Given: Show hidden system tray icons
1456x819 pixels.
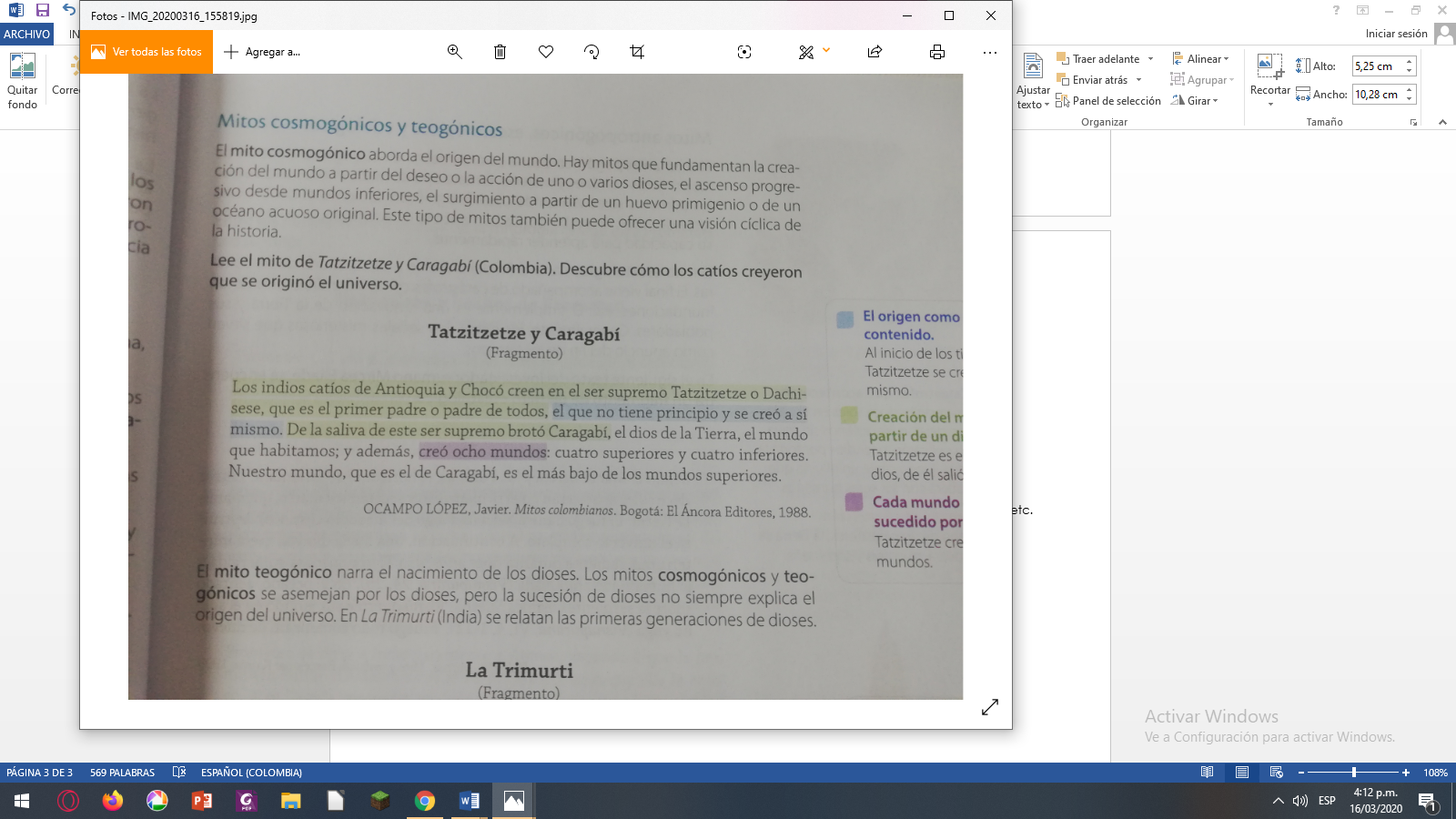Looking at the screenshot, I should pyautogui.click(x=1279, y=801).
